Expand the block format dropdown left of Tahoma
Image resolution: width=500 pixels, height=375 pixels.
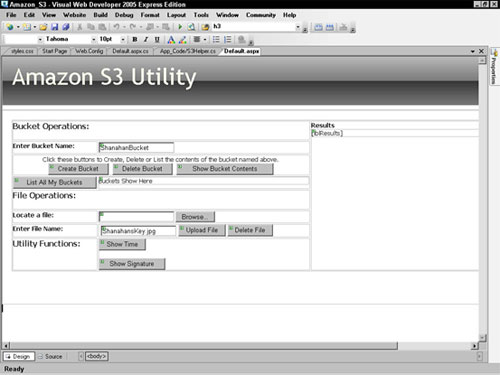coord(40,39)
